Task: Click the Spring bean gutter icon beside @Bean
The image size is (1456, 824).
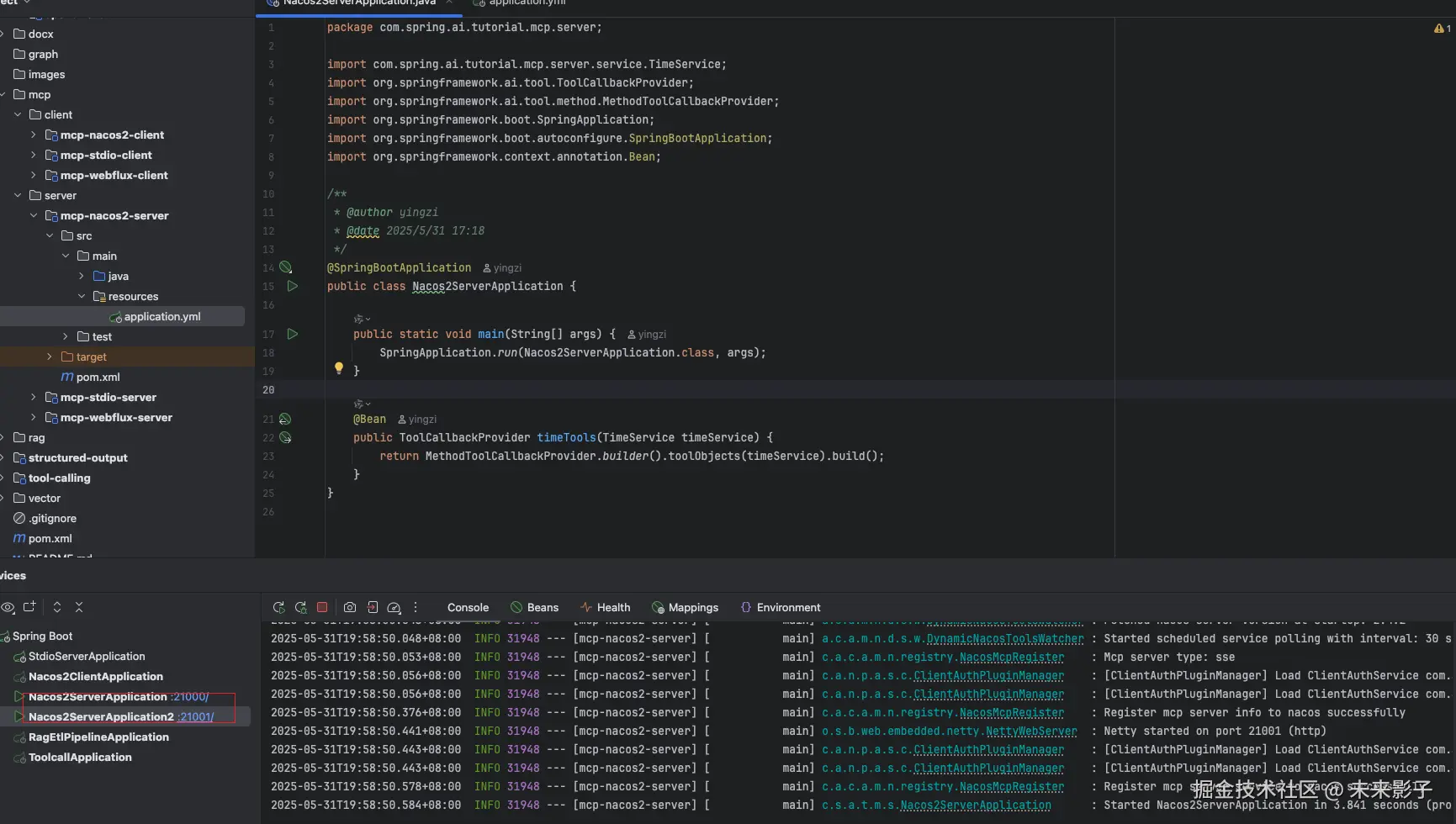Action: click(x=285, y=419)
